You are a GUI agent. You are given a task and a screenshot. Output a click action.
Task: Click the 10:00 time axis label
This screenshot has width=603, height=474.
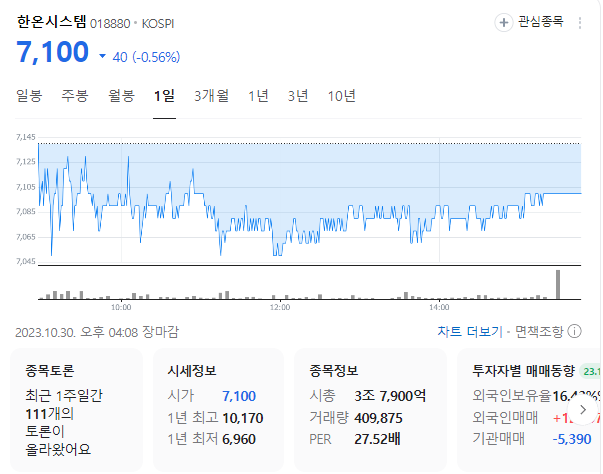(x=121, y=307)
